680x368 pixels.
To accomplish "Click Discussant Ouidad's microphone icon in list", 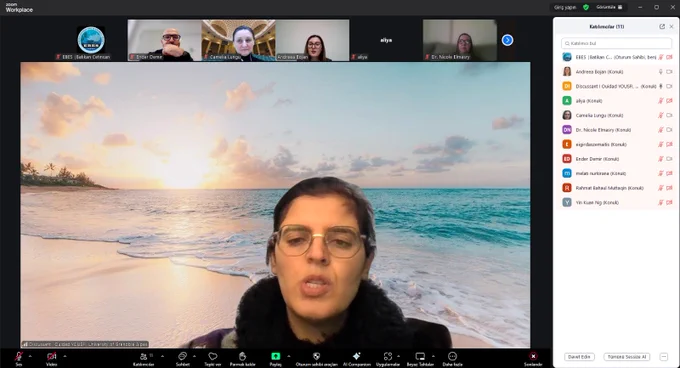I will point(661,86).
